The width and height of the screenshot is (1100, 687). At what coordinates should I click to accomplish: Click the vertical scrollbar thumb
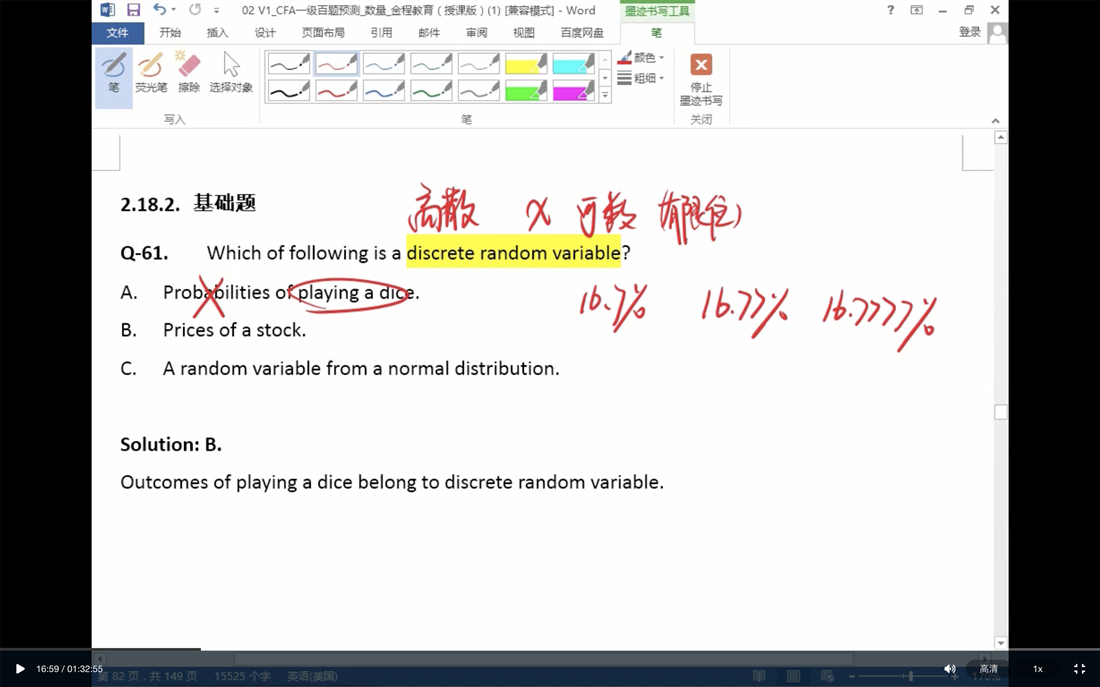1001,412
